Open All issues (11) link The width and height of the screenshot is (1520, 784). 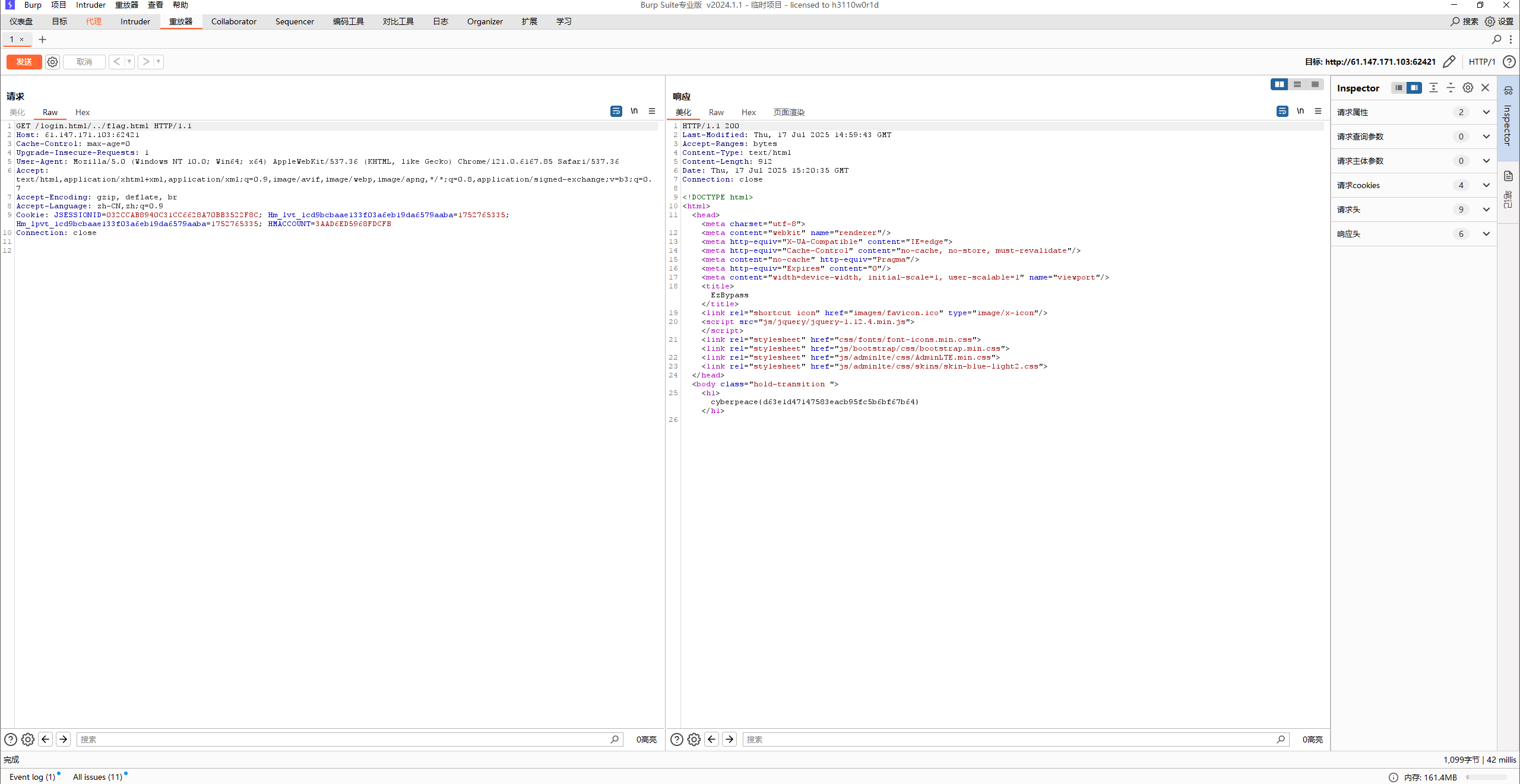pos(97,777)
